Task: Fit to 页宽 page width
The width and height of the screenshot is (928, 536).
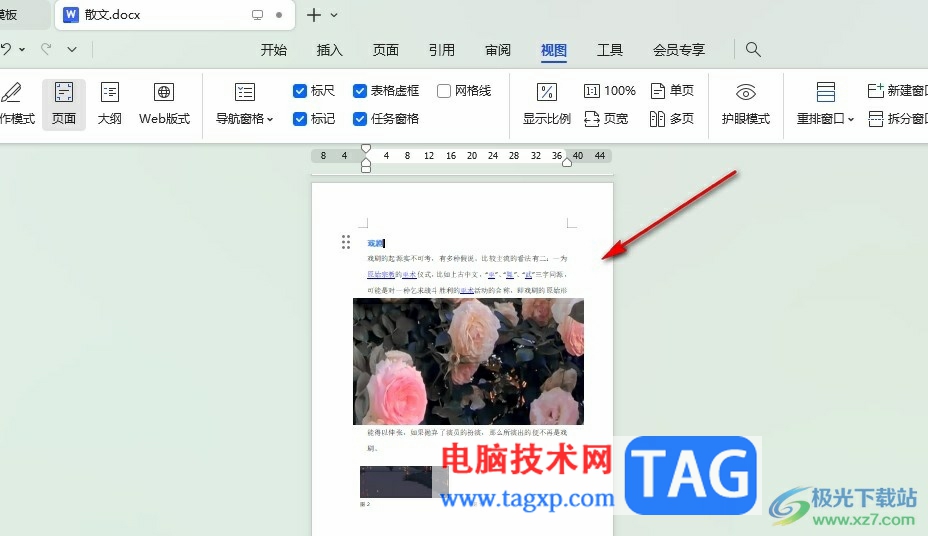Action: point(606,119)
